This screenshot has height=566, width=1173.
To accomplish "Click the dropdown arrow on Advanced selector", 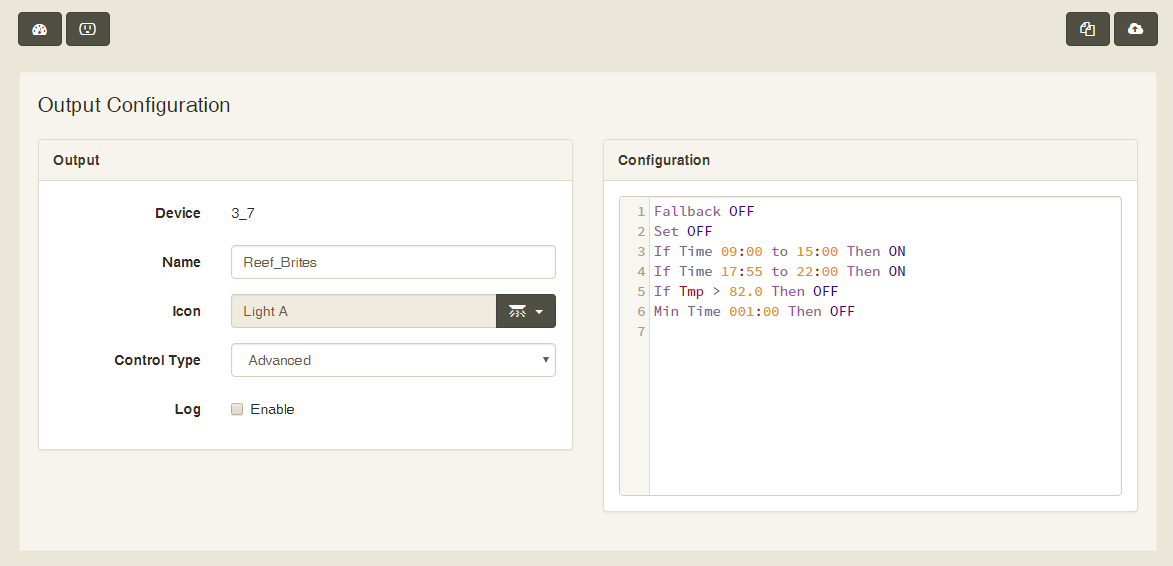I will coord(546,360).
